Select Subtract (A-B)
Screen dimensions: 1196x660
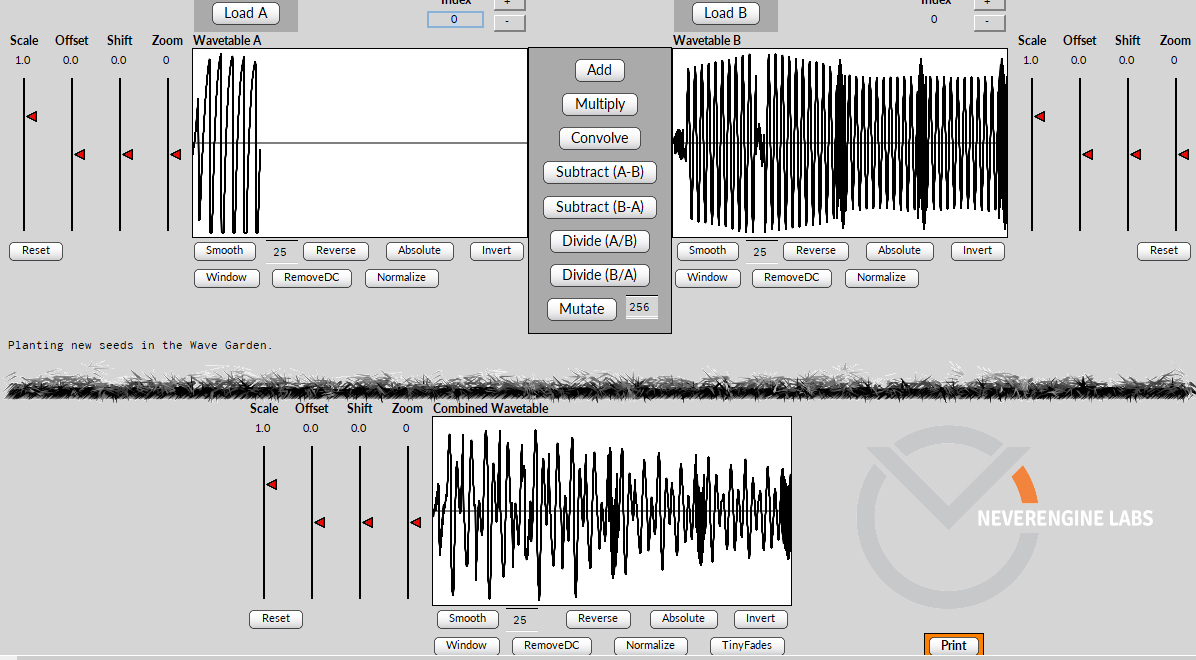[600, 172]
